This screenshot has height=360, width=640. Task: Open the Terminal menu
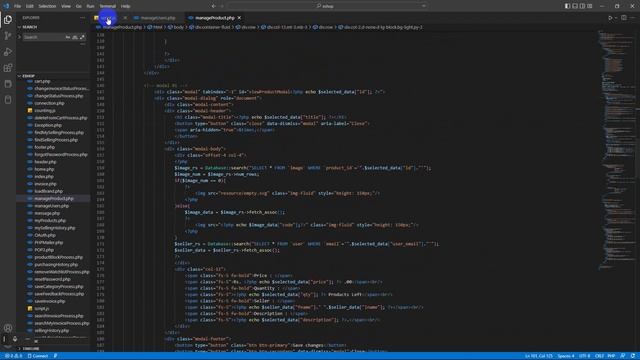[x=108, y=6]
